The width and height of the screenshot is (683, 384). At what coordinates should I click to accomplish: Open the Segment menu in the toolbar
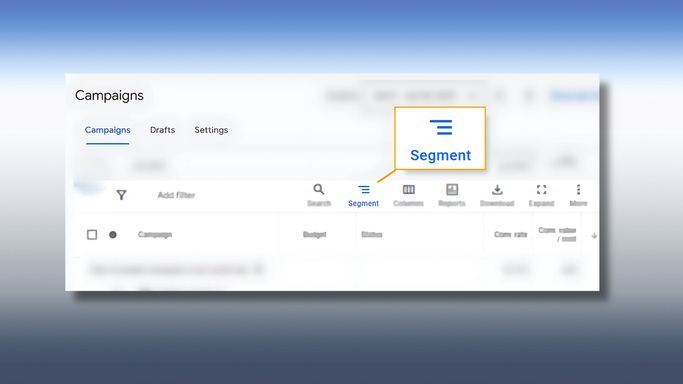tap(363, 195)
